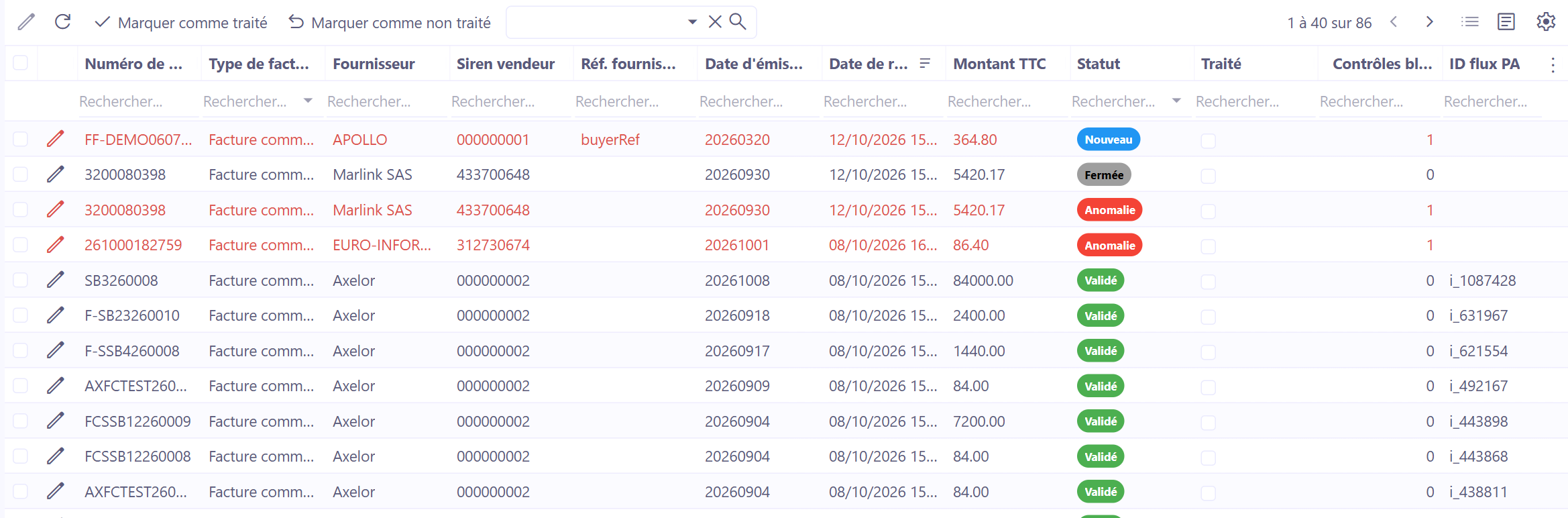Edit the FF-DEMO0607 invoice row with pencil
The image size is (1568, 518).
(56, 140)
